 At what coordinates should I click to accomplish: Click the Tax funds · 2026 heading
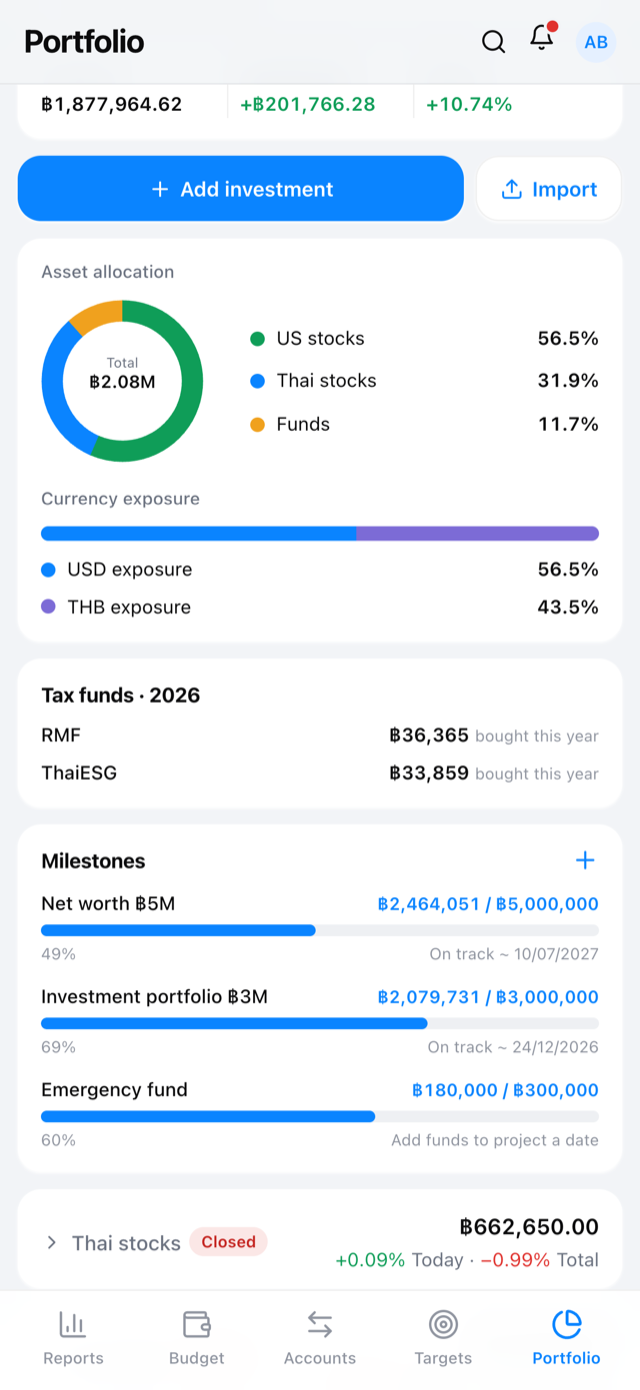click(x=121, y=695)
